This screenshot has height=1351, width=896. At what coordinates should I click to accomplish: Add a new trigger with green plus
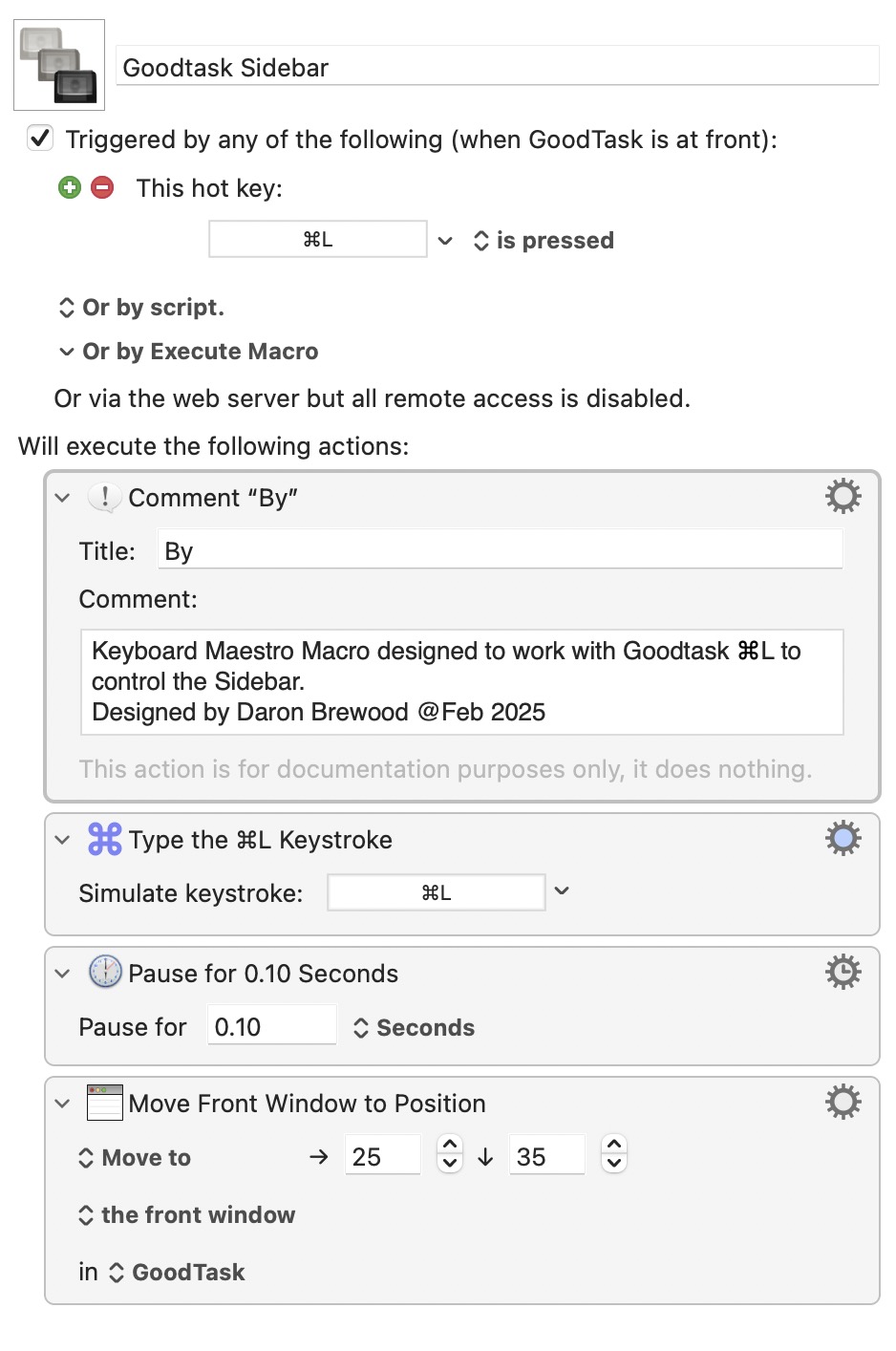click(70, 187)
